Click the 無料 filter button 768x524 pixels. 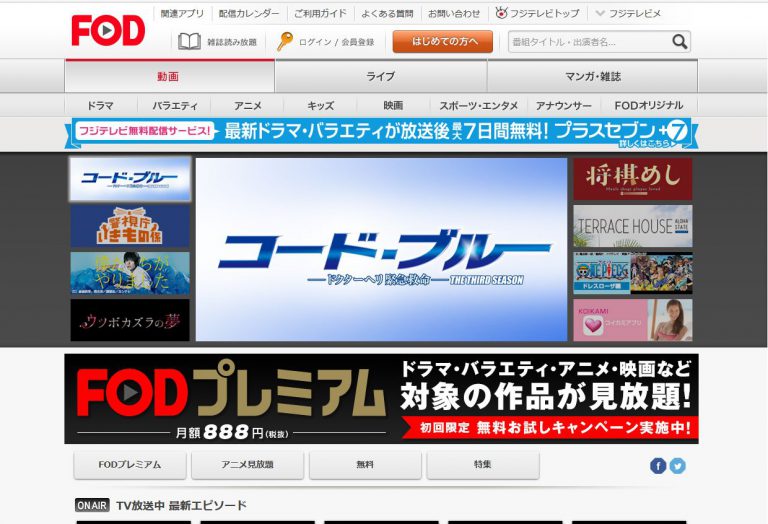coord(365,465)
